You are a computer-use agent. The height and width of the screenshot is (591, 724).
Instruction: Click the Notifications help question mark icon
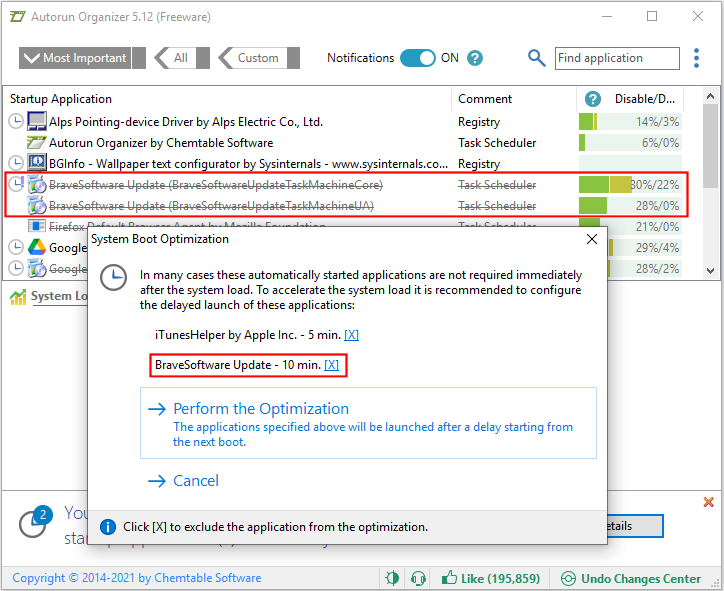pos(475,58)
